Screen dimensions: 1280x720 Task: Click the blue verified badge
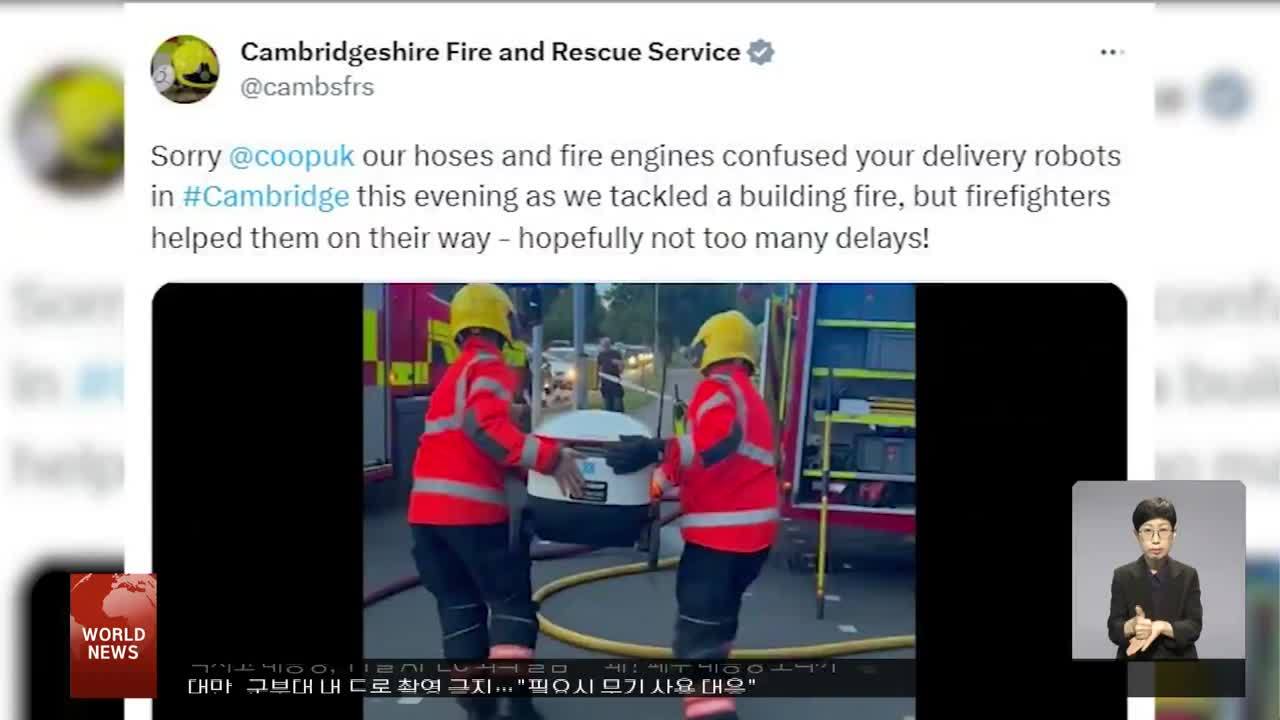pos(761,52)
